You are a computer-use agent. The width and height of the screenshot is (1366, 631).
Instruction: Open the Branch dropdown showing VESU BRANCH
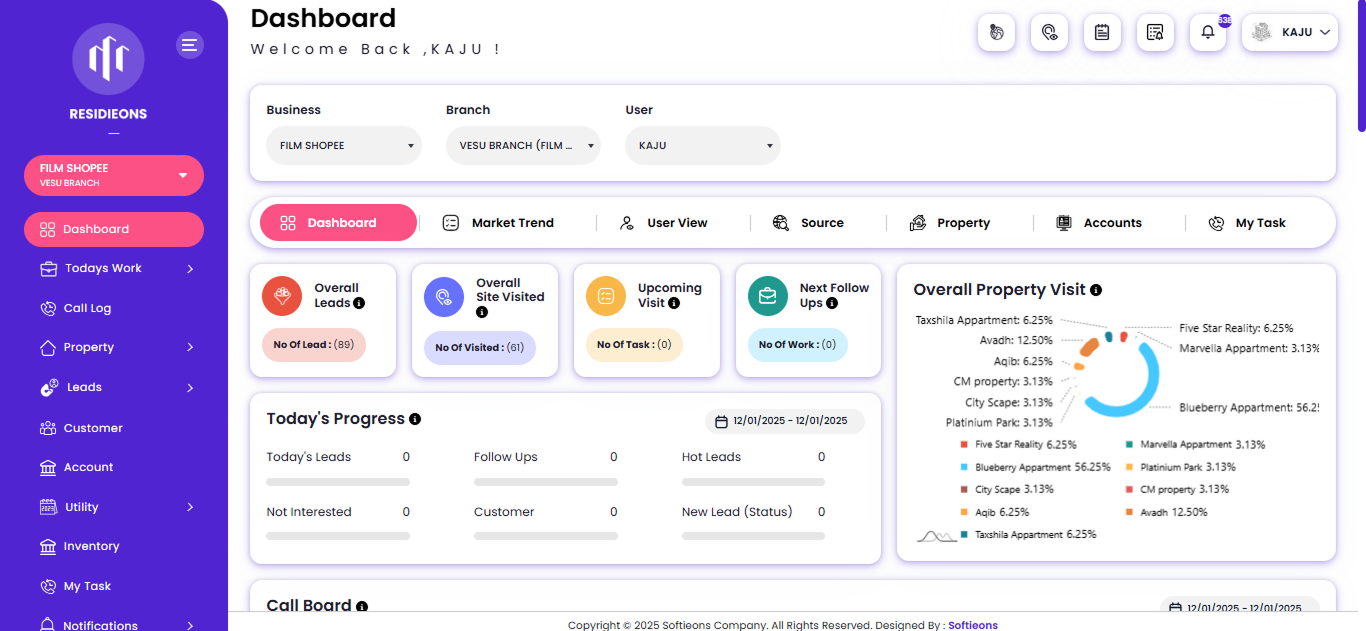point(523,145)
